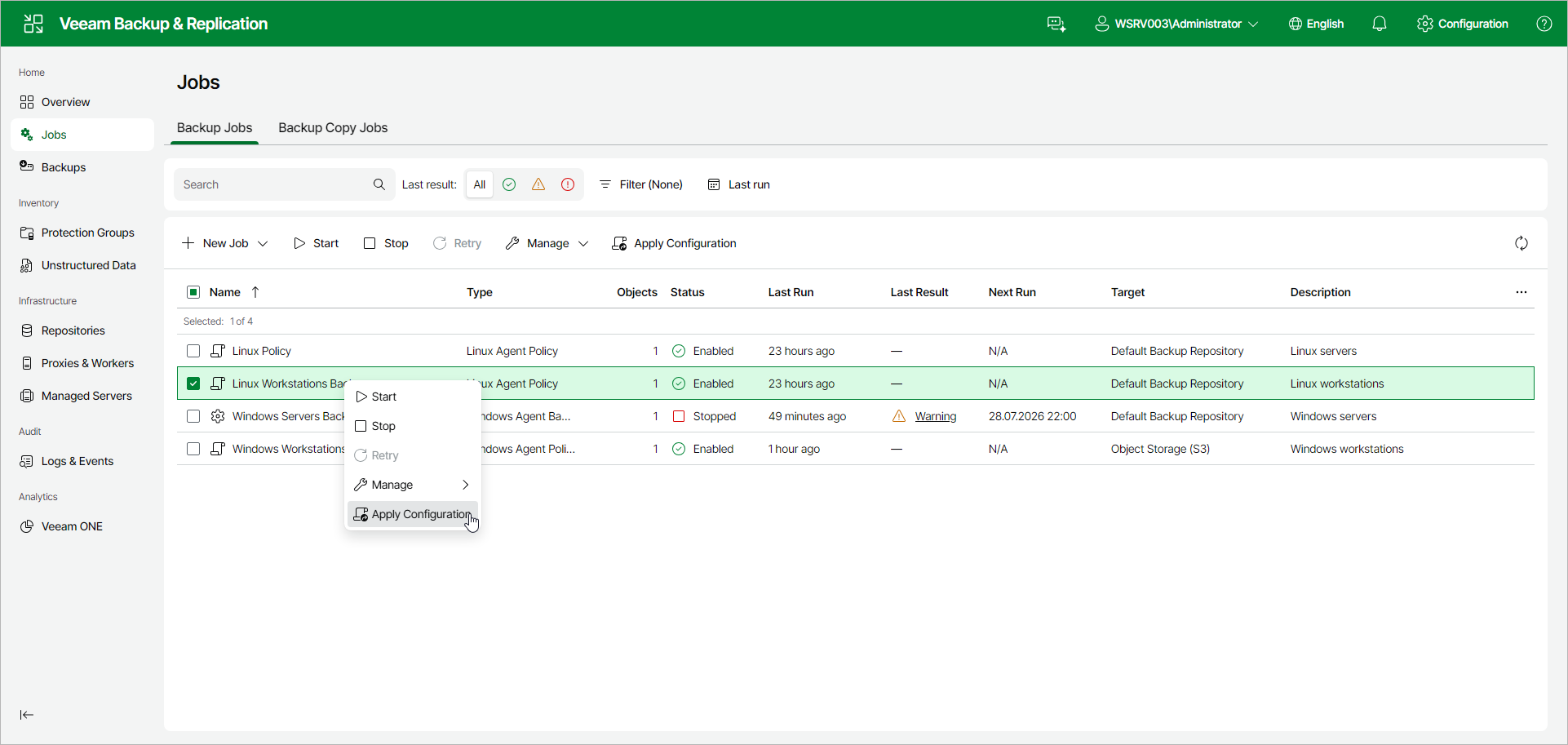
Task: Click the search magnifier icon
Action: point(379,184)
